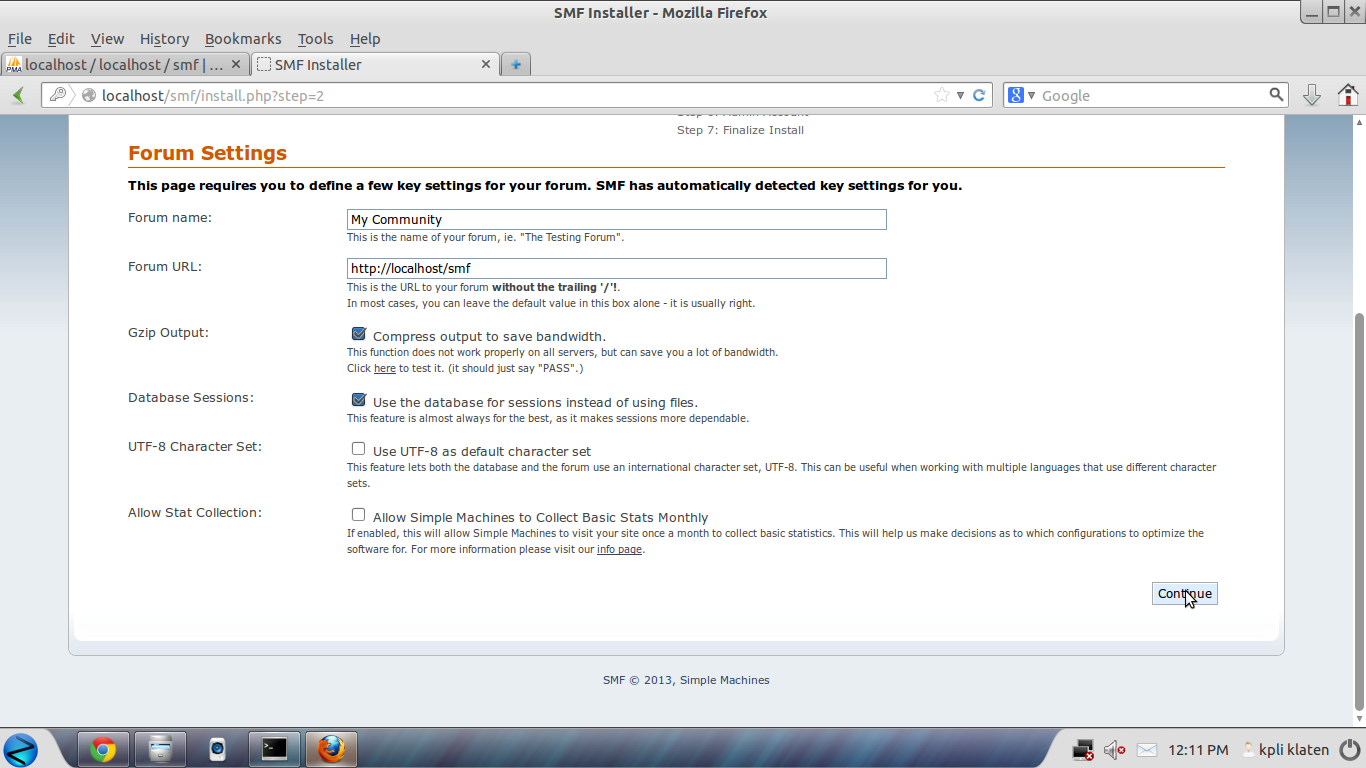Close the SMF Installer tab

coord(486,64)
